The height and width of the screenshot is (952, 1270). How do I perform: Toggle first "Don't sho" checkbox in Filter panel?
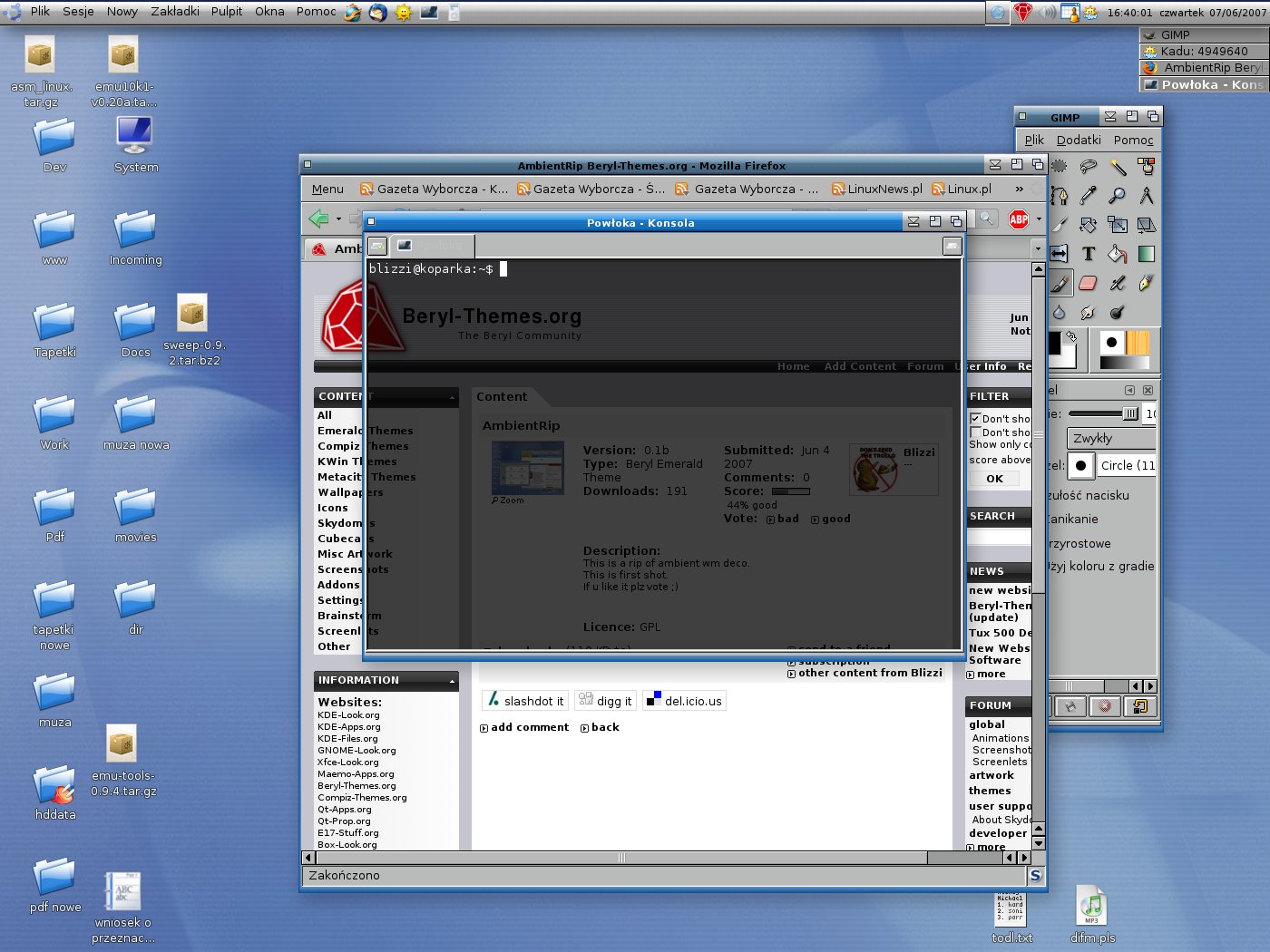(x=975, y=419)
